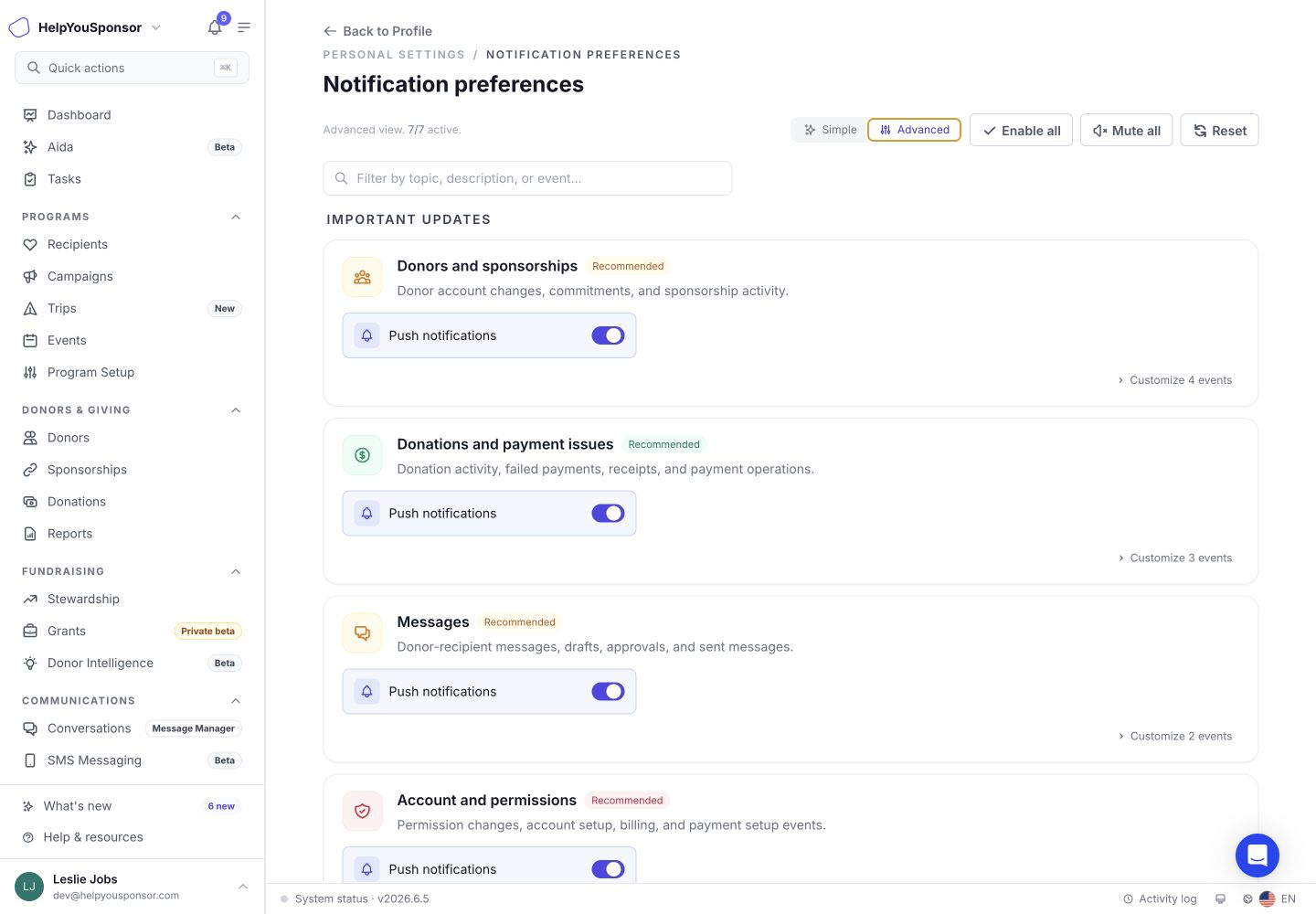This screenshot has width=1316, height=914.
Task: Collapse the Fundraising sidebar section
Action: 236,571
